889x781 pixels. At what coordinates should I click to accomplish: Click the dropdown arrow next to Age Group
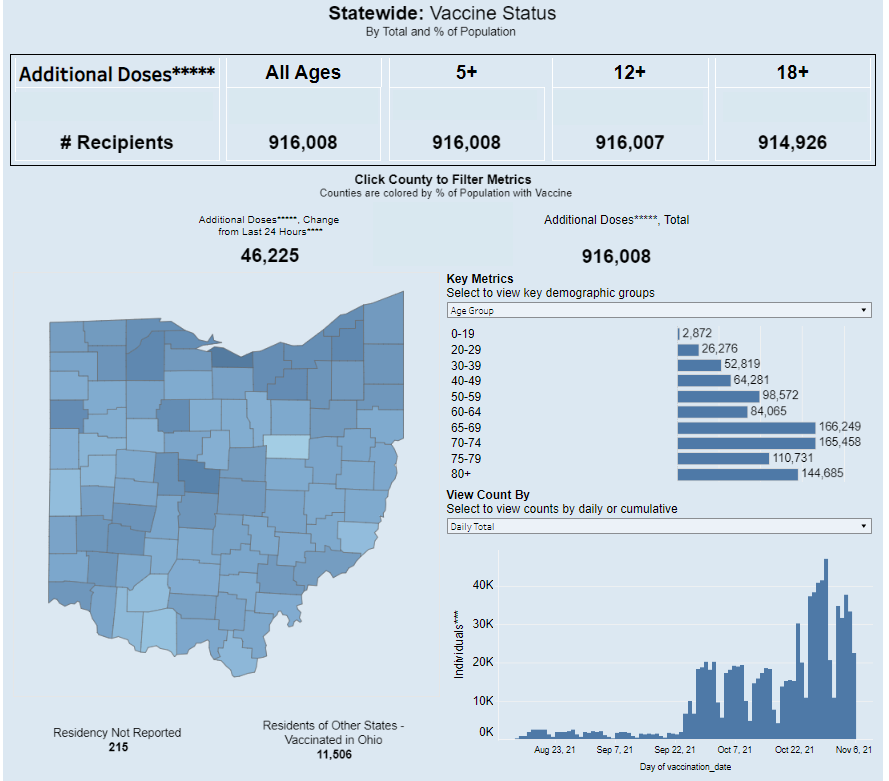(x=864, y=311)
